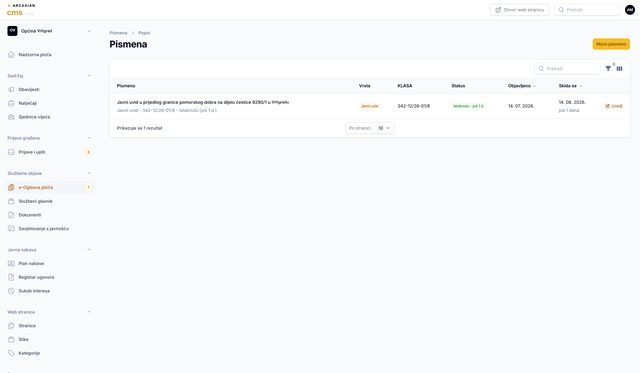Click the KLASA column header
The width and height of the screenshot is (640, 373).
click(405, 86)
